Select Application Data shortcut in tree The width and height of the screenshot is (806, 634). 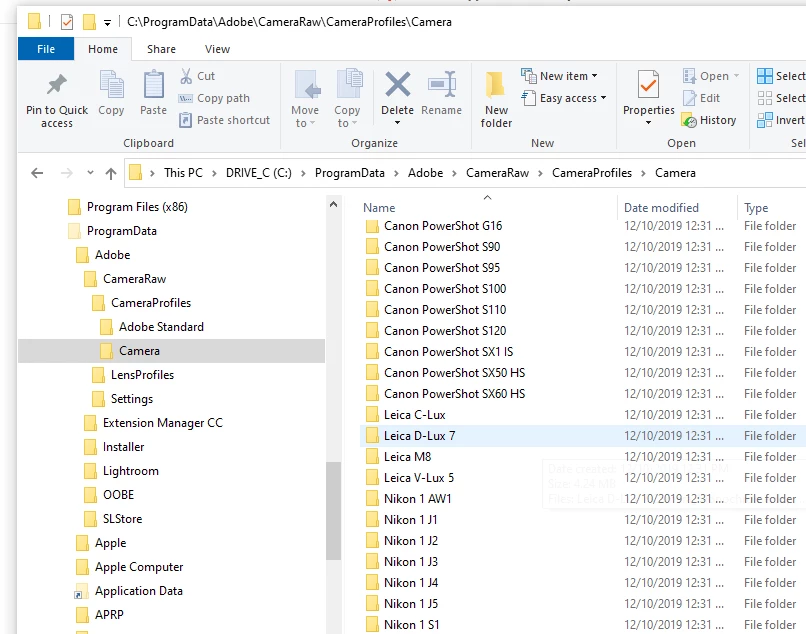pyautogui.click(x=138, y=591)
